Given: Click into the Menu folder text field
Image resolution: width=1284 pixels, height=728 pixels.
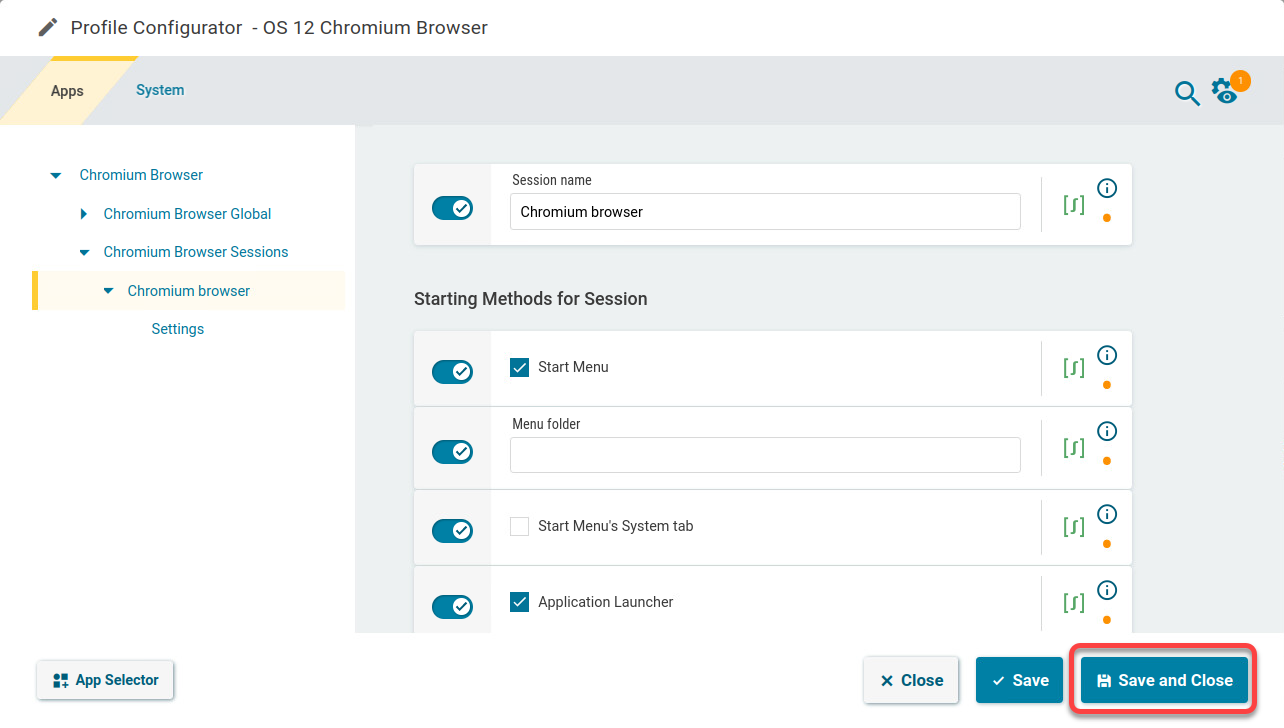Looking at the screenshot, I should click(x=764, y=455).
